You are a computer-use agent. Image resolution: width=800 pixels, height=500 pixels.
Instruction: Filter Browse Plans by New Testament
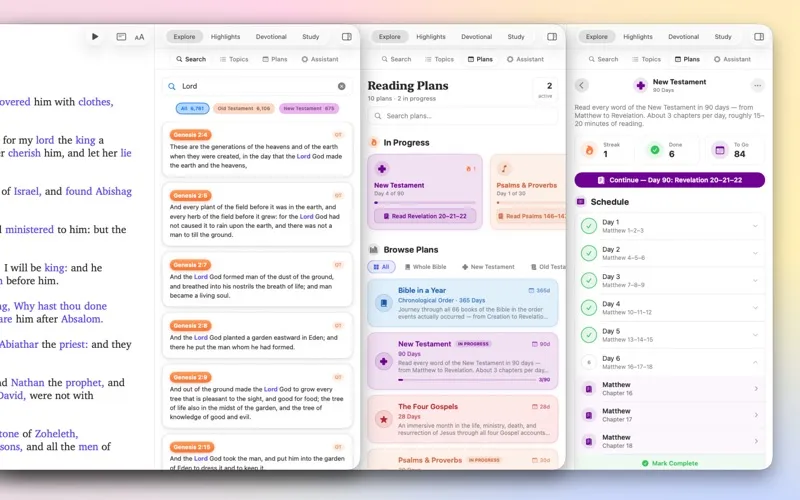point(488,267)
